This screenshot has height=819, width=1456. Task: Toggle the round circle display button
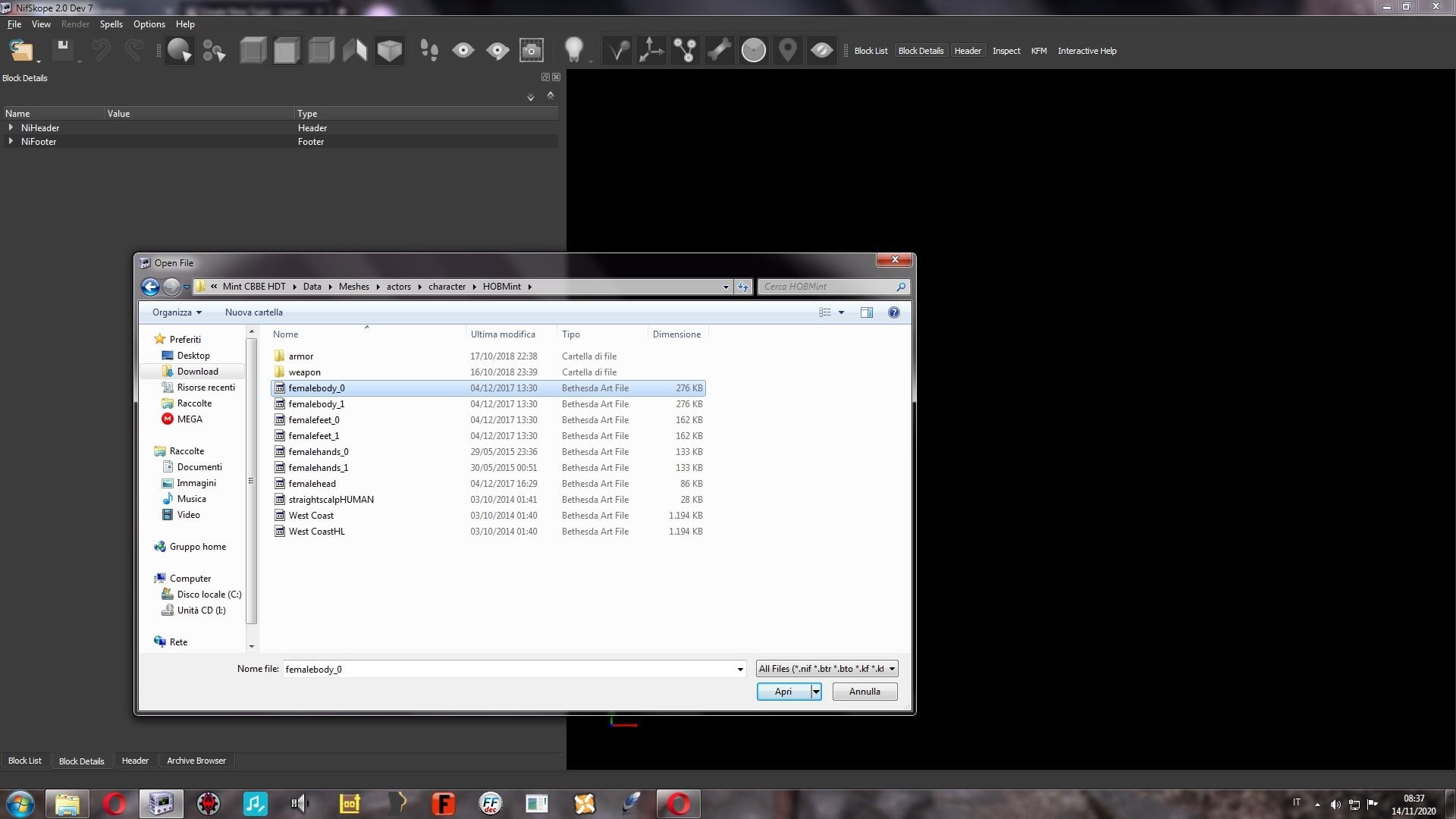click(754, 51)
